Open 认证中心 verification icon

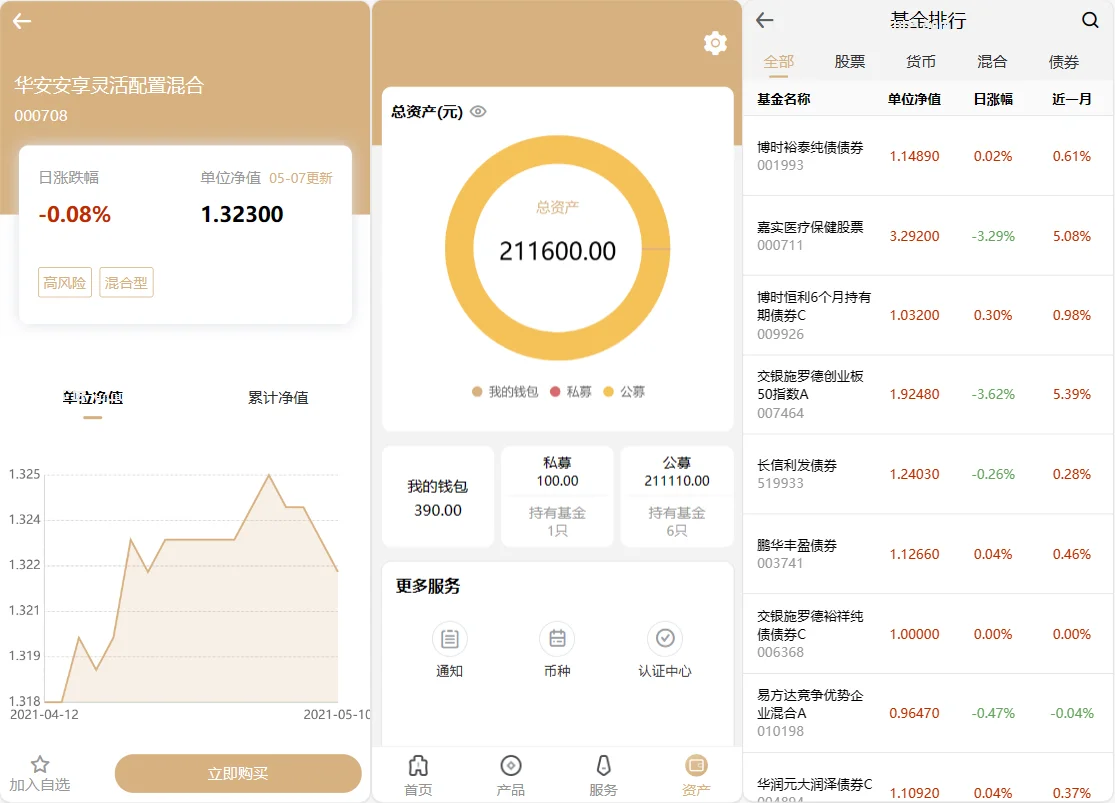(665, 639)
